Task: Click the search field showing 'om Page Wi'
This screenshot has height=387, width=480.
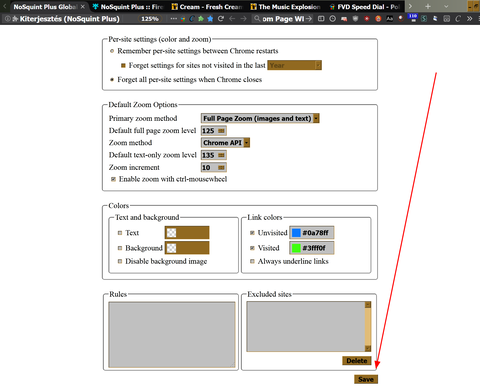Action: tap(283, 19)
